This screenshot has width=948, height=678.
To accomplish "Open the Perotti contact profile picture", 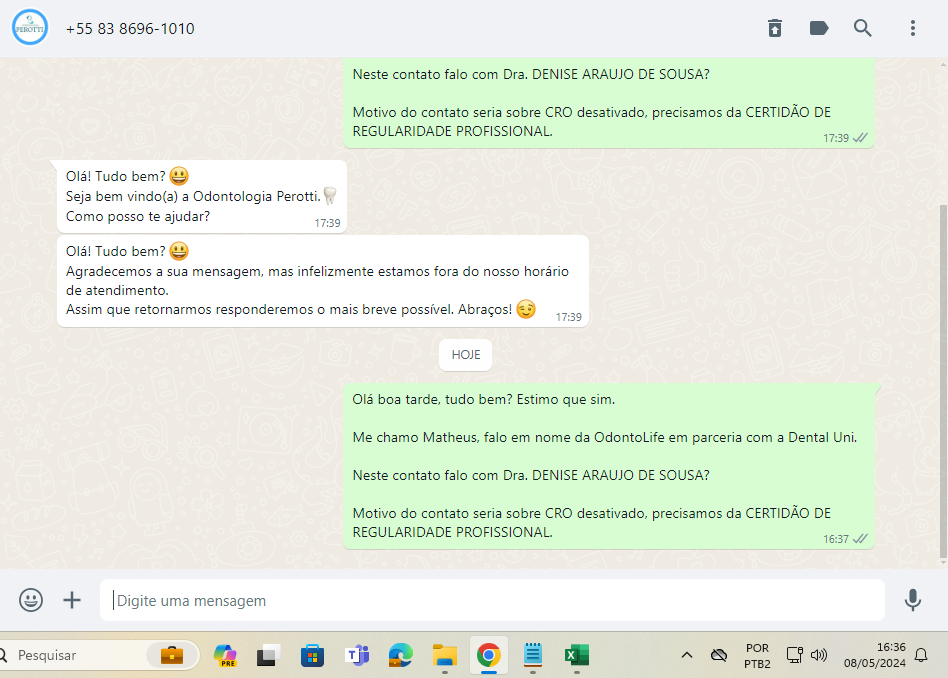I will coord(30,27).
